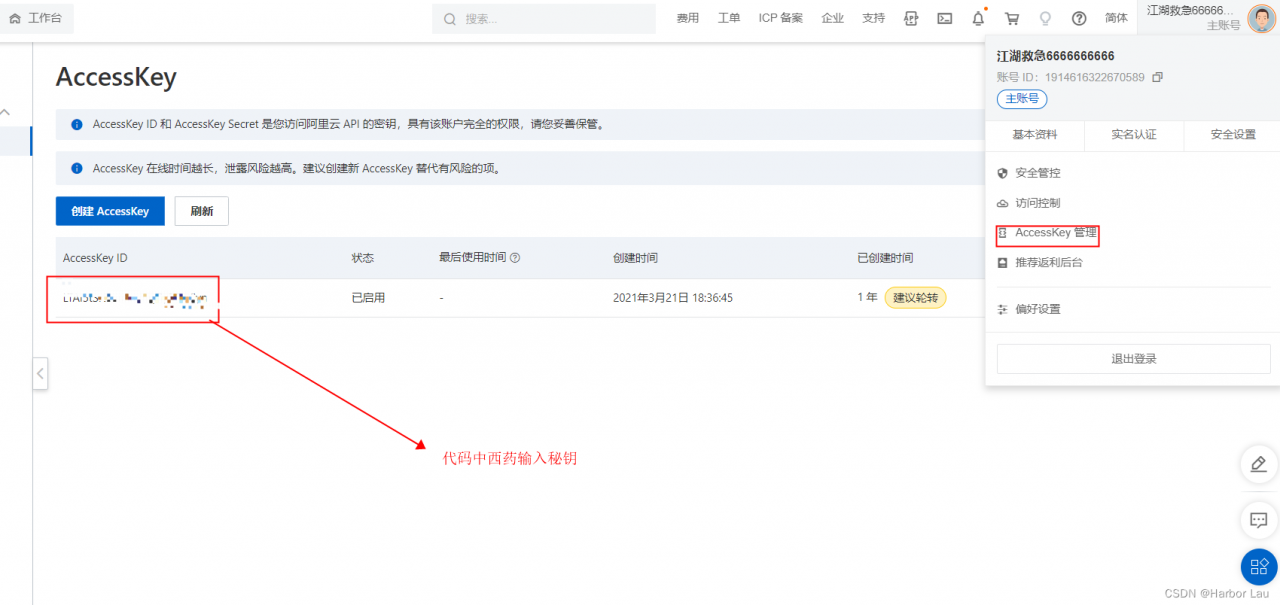This screenshot has width=1280, height=605.
Task: Click the 状态 column header
Action: pyautogui.click(x=362, y=258)
